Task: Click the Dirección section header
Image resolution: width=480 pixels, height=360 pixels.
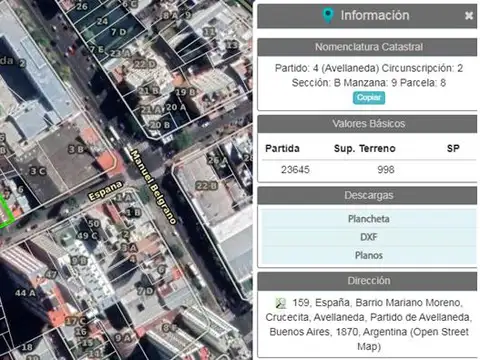Action: tap(367, 281)
